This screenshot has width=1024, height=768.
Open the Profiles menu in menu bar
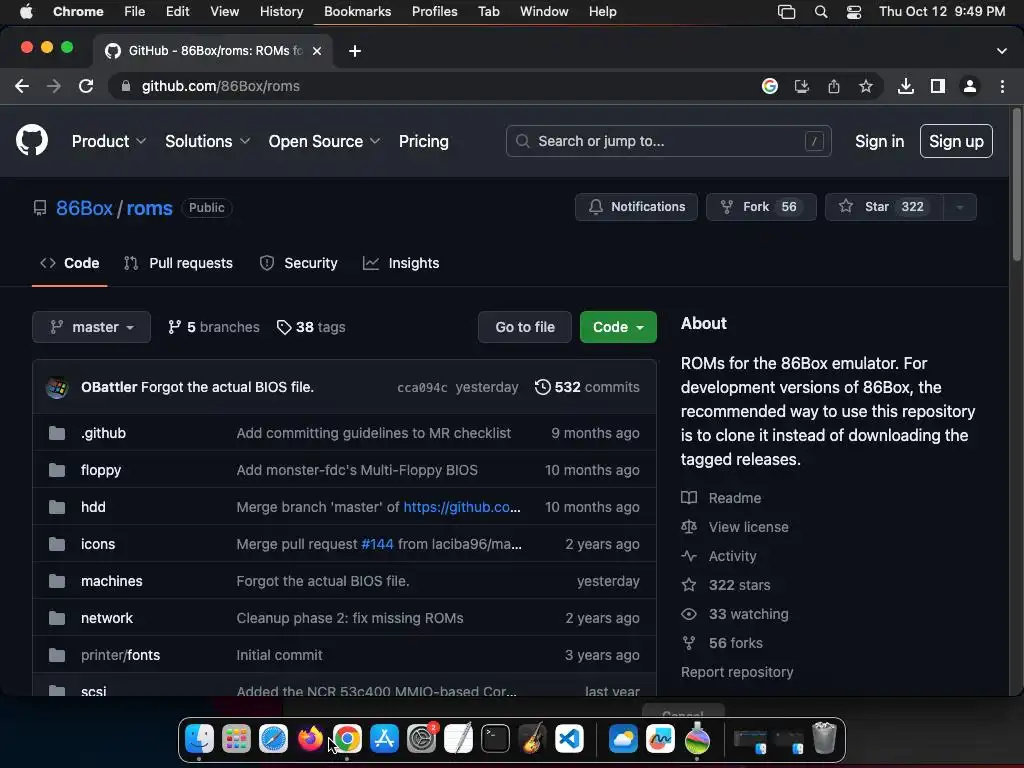tap(434, 12)
